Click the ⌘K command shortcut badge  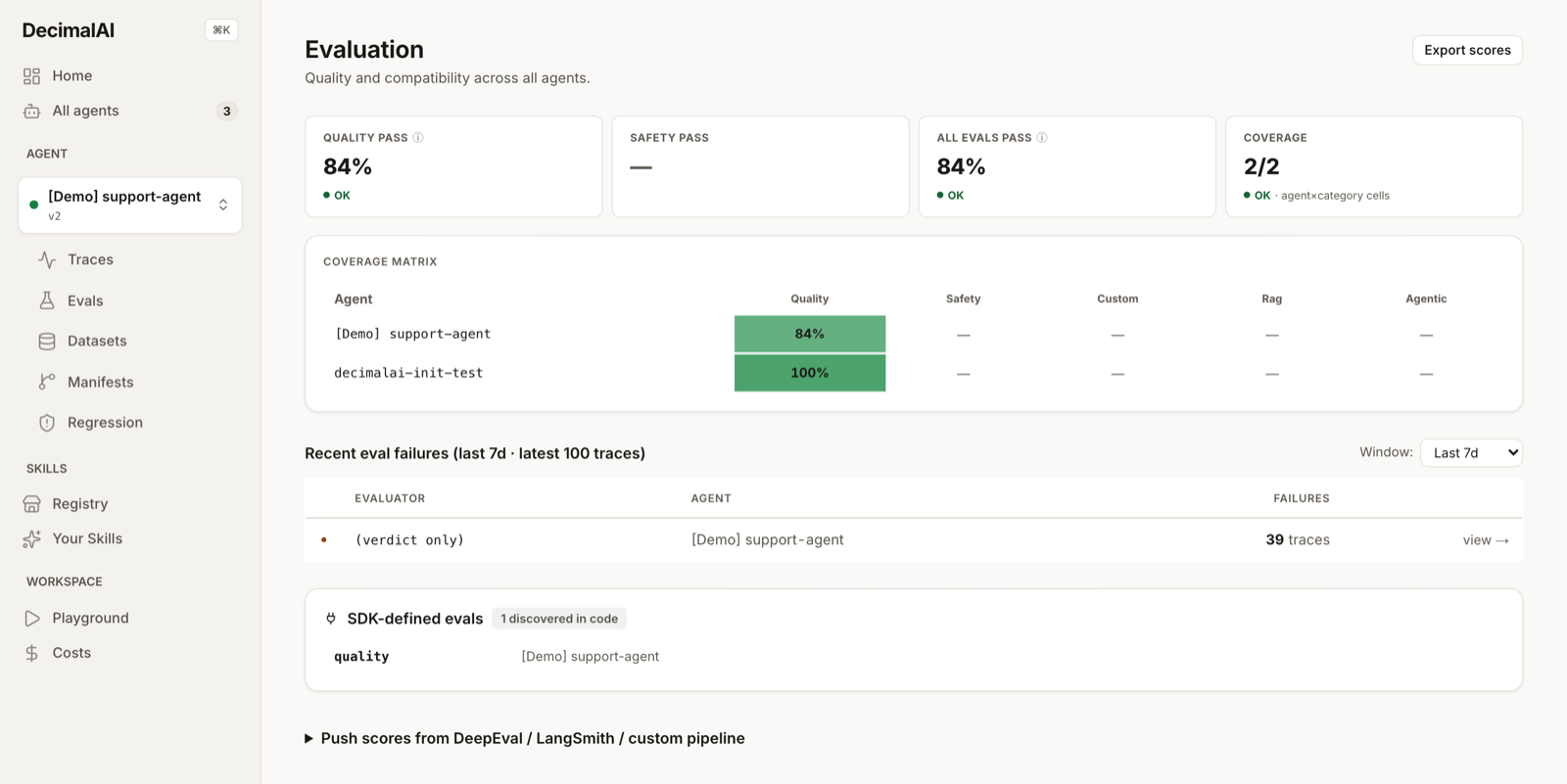tap(221, 30)
